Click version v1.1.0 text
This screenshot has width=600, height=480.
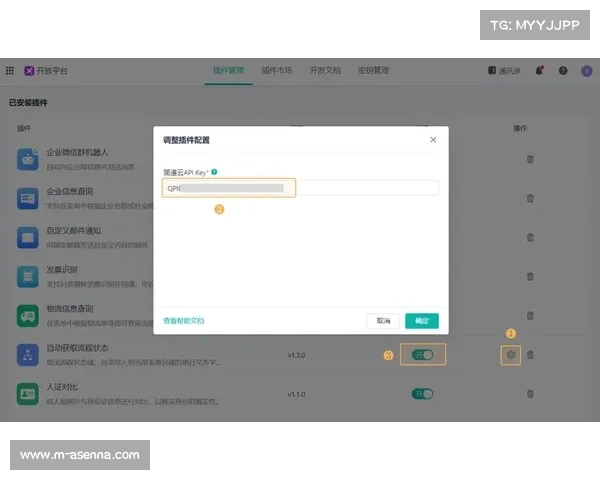pos(297,394)
